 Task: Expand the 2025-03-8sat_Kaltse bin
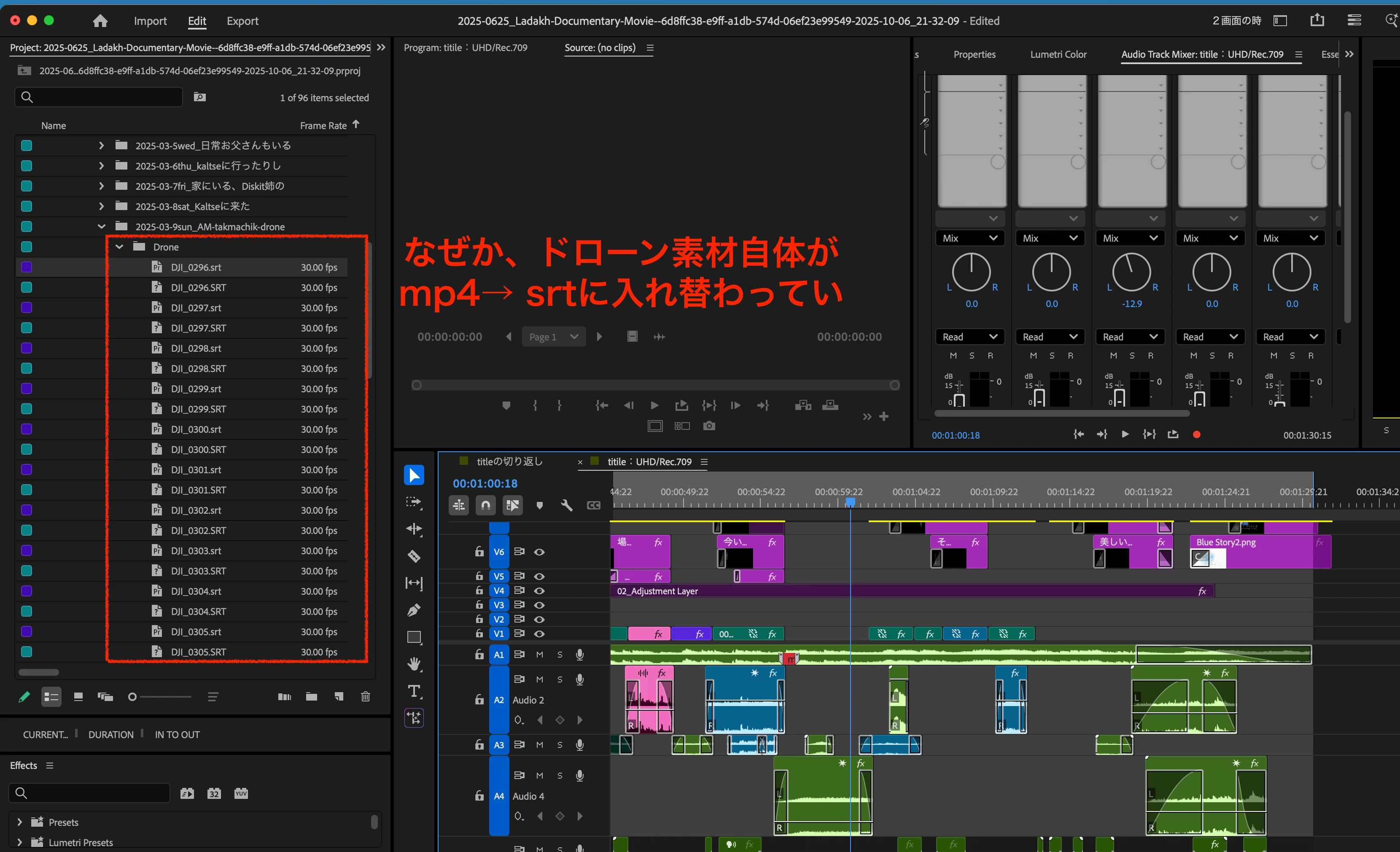pos(101,206)
